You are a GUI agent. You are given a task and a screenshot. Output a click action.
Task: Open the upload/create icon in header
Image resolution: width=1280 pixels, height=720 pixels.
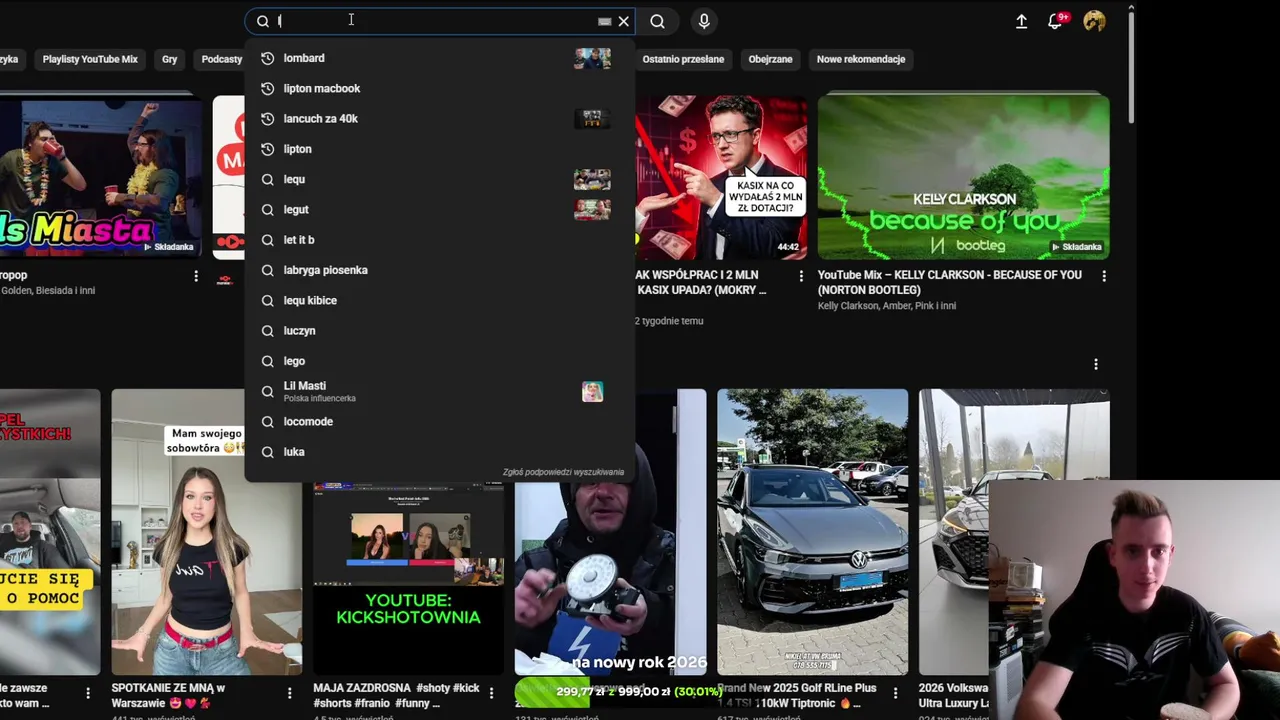coord(1021,21)
